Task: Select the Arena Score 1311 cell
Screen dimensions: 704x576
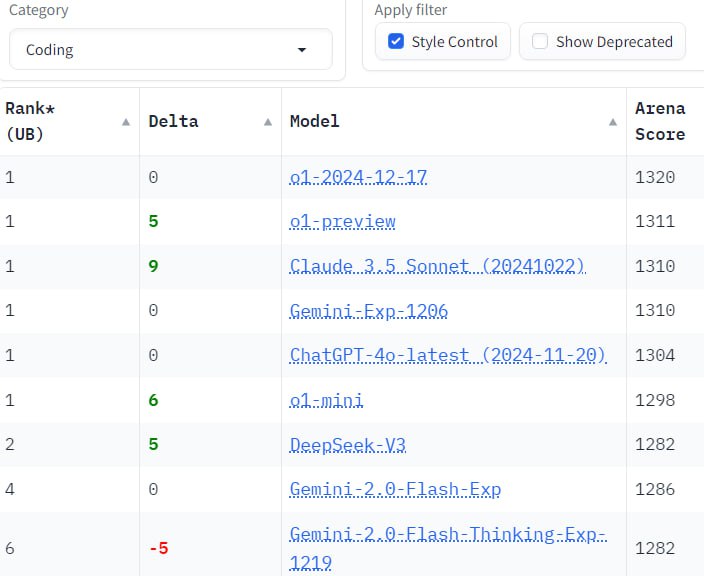Action: tap(655, 221)
